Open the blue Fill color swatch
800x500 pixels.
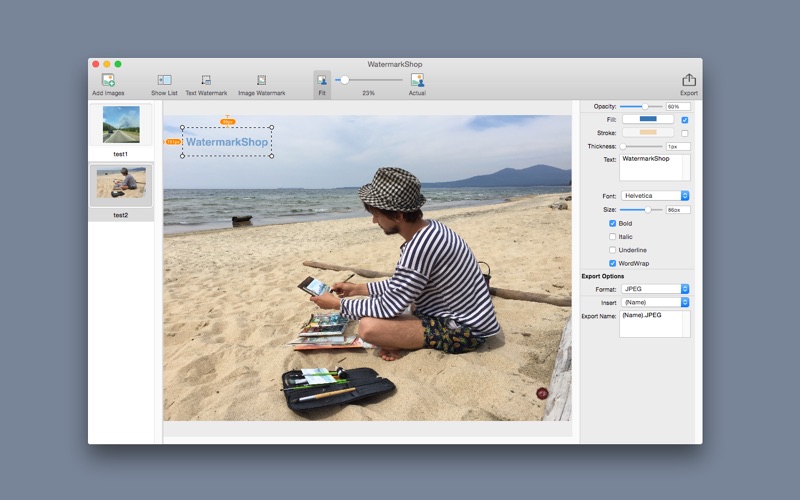pos(648,119)
